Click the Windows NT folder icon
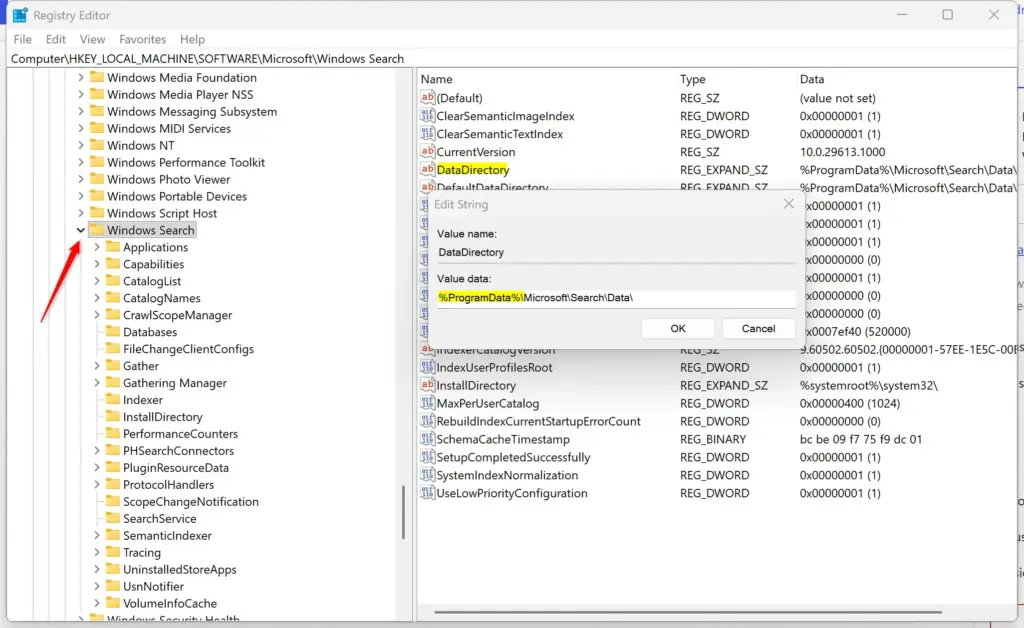The height and width of the screenshot is (628, 1024). [x=97, y=144]
